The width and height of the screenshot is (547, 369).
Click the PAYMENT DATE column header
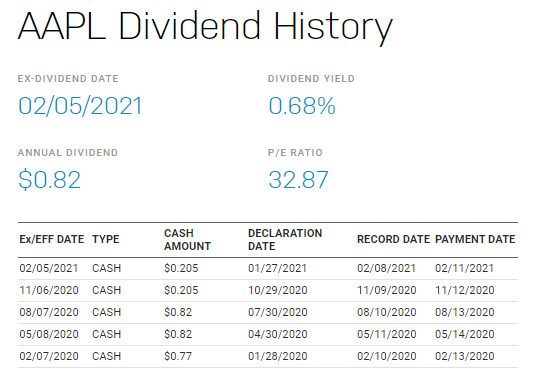tap(475, 239)
